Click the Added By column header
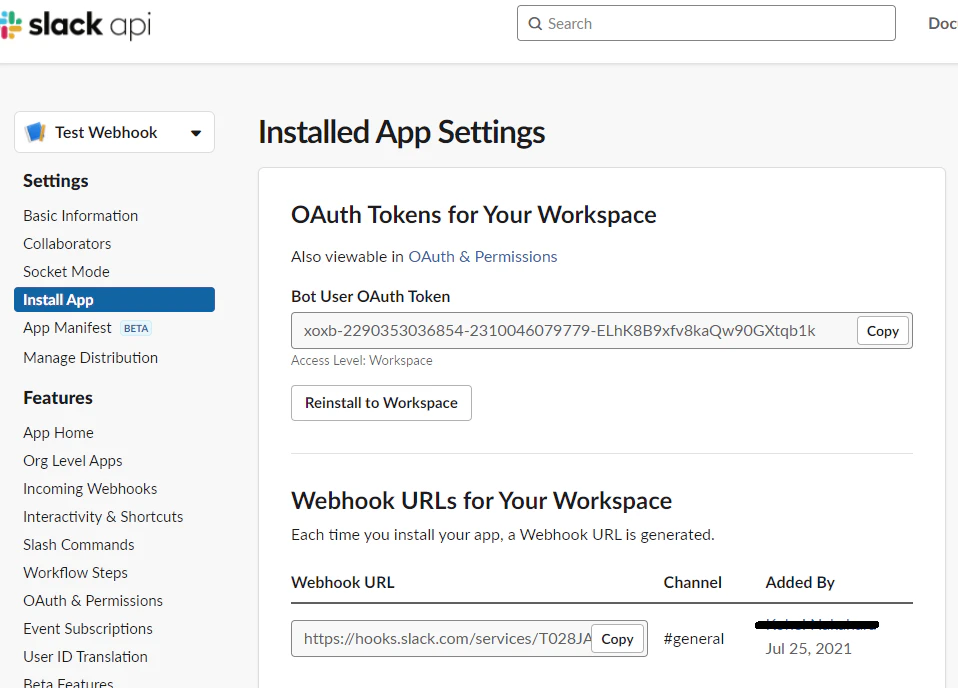The width and height of the screenshot is (958, 688). click(800, 582)
